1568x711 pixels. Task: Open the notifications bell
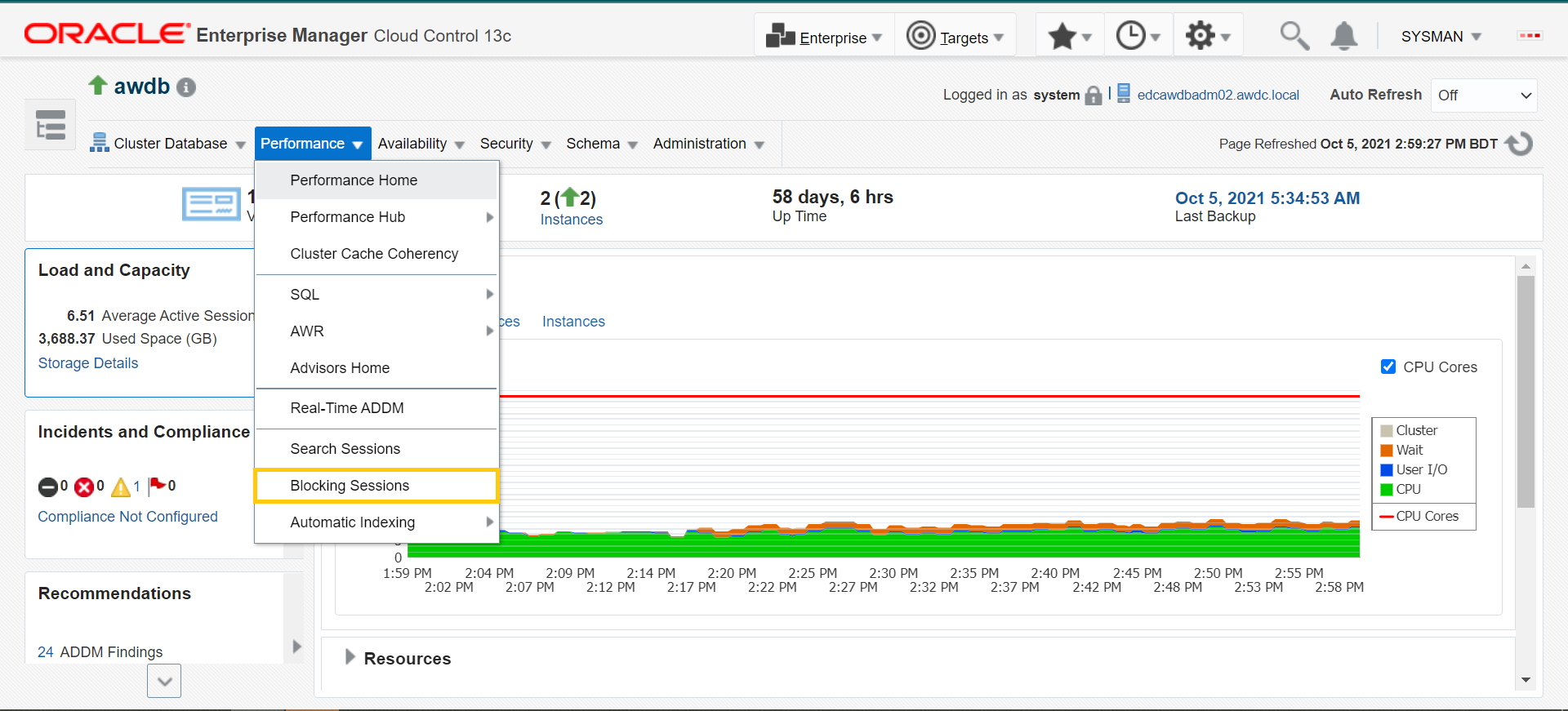1344,36
